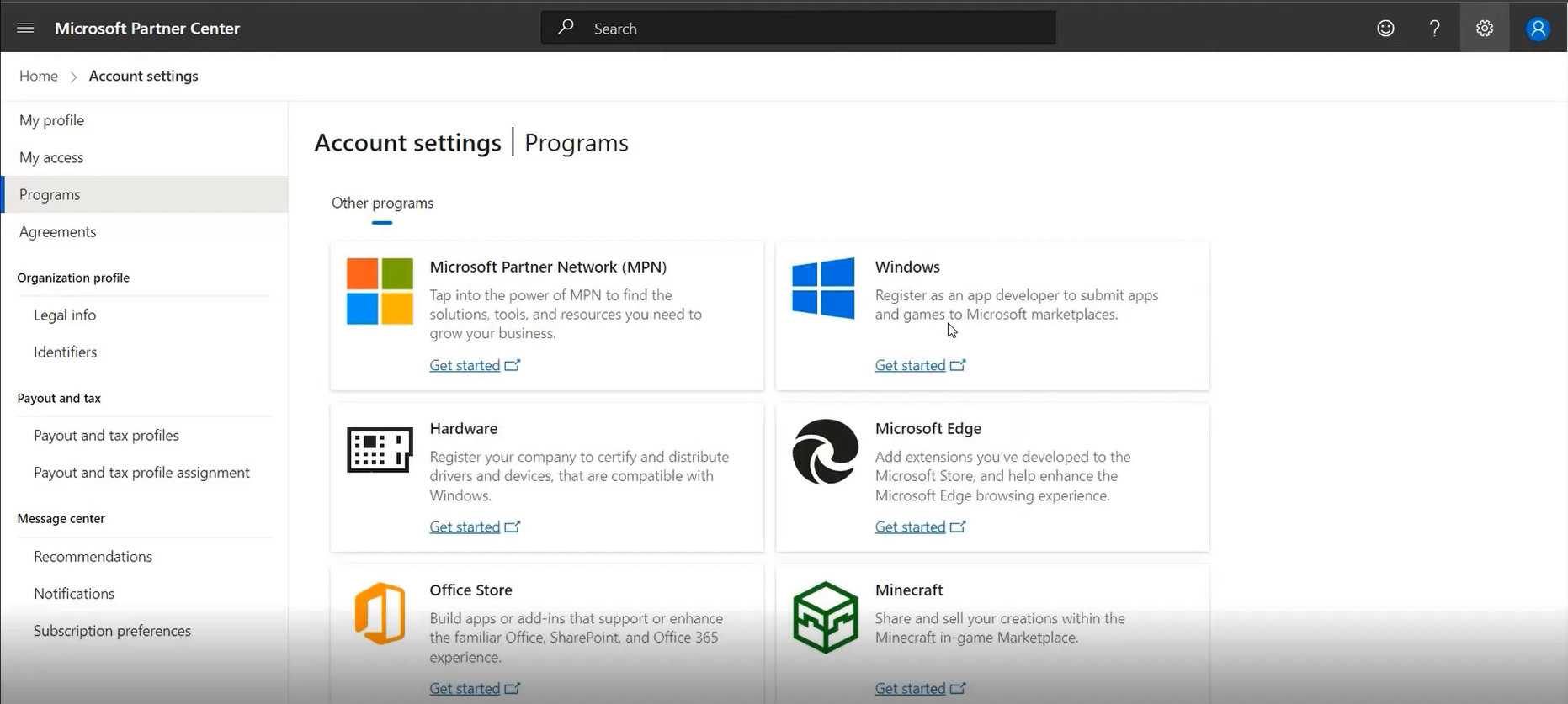The image size is (1568, 704).
Task: Open the settings gear icon
Action: pyautogui.click(x=1485, y=28)
